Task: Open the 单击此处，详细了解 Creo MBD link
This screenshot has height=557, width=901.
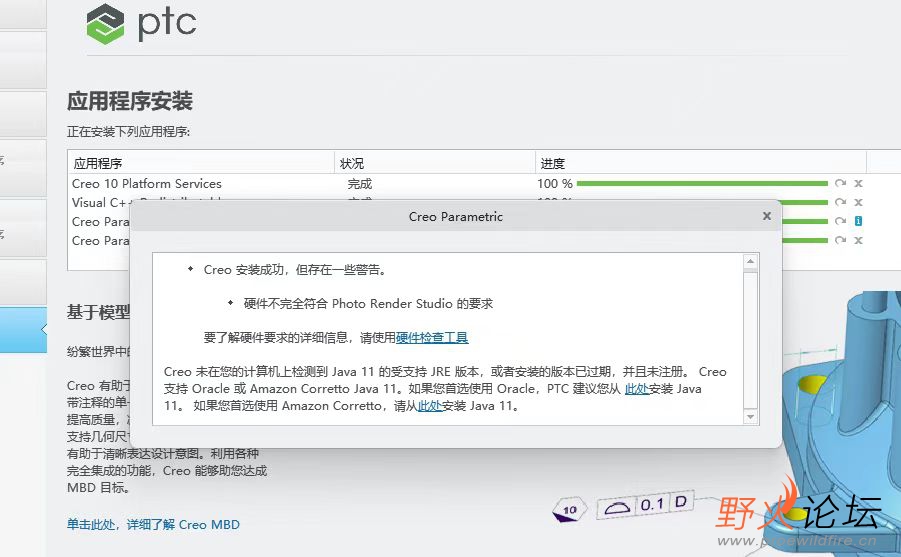Action: coord(153,524)
